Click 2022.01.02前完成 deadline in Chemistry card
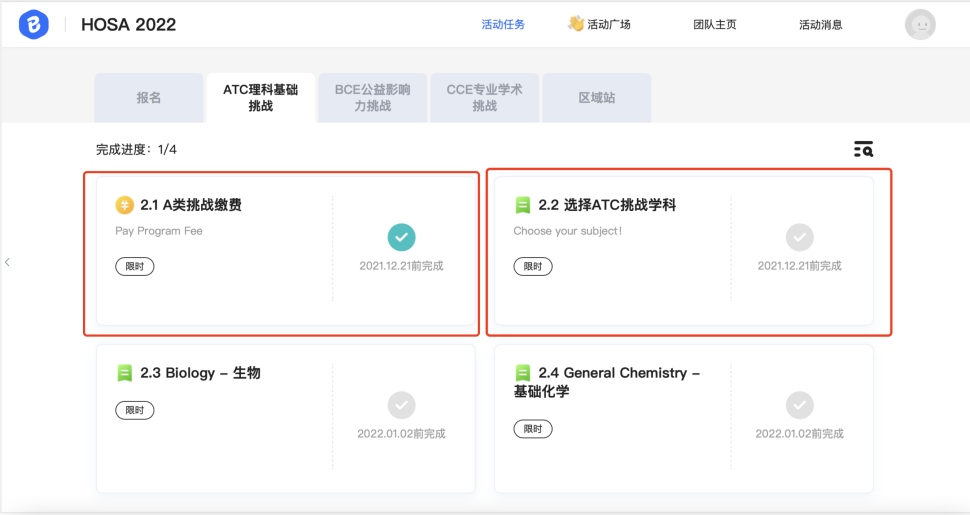The image size is (970, 515). 799,434
